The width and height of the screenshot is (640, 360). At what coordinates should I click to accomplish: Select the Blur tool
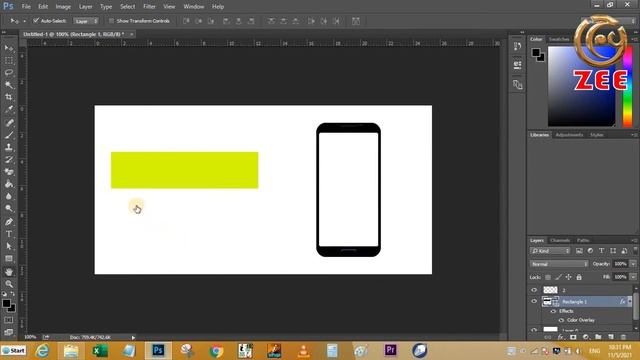click(9, 196)
